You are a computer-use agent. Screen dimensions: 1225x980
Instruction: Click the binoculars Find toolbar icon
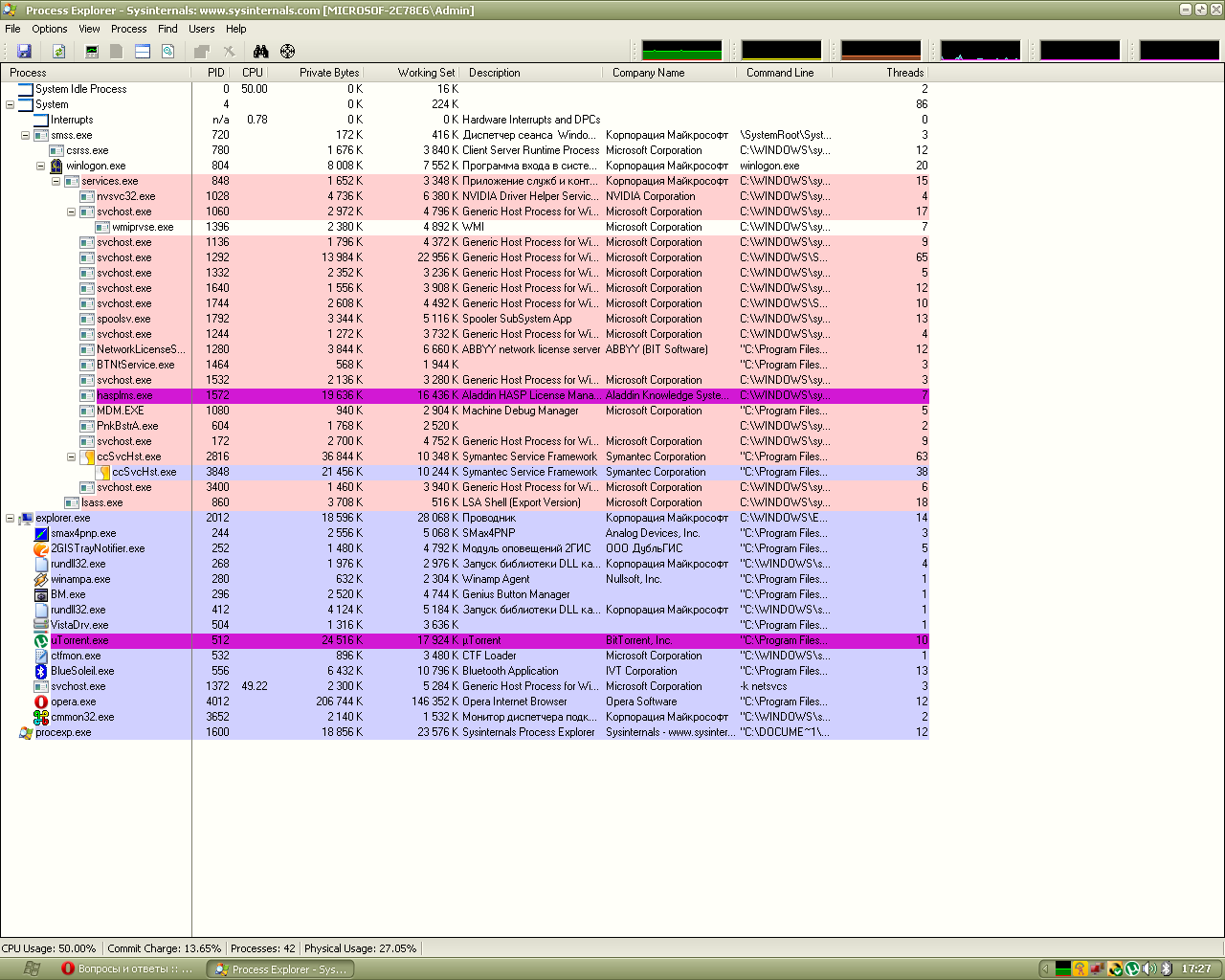[x=260, y=51]
